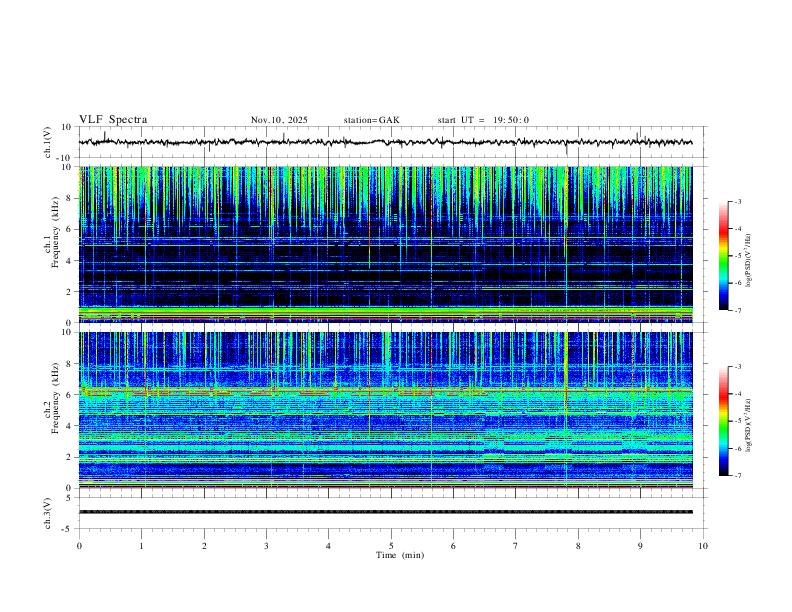Click the log(PSD) label beside ch.1 color bar
This screenshot has height=612, width=792.
click(x=748, y=261)
